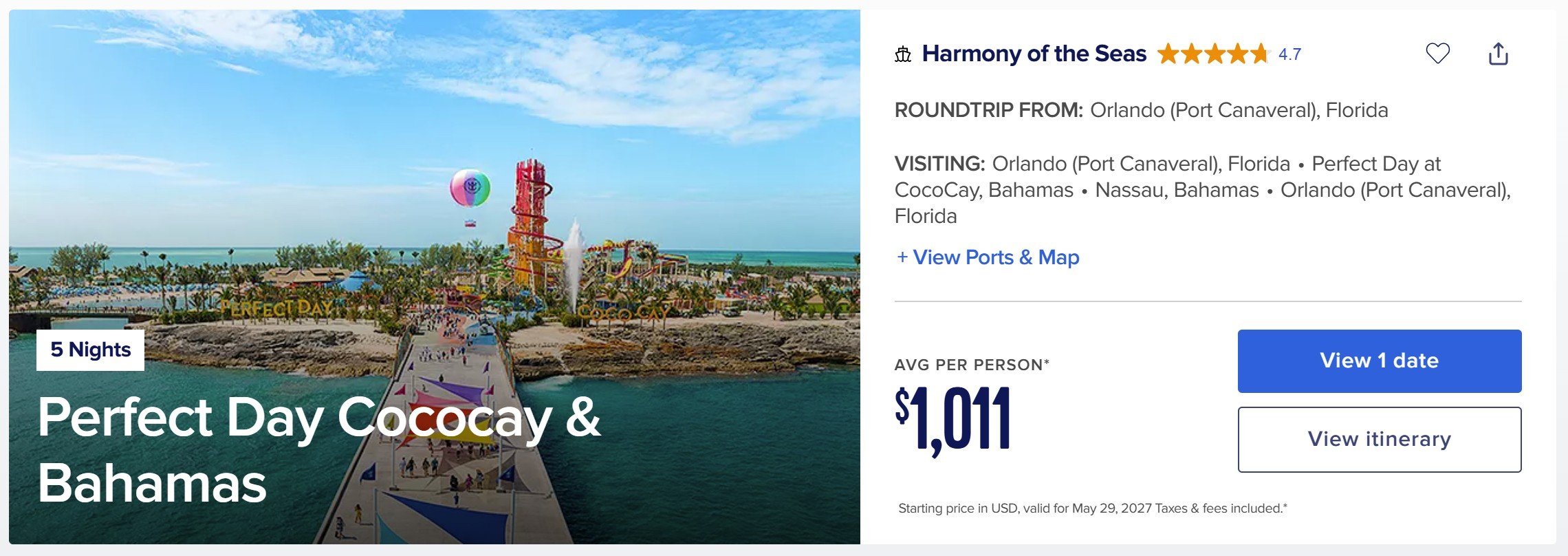
Task: Click the Perfect Day Cococay & Bahamas heading
Action: point(319,449)
